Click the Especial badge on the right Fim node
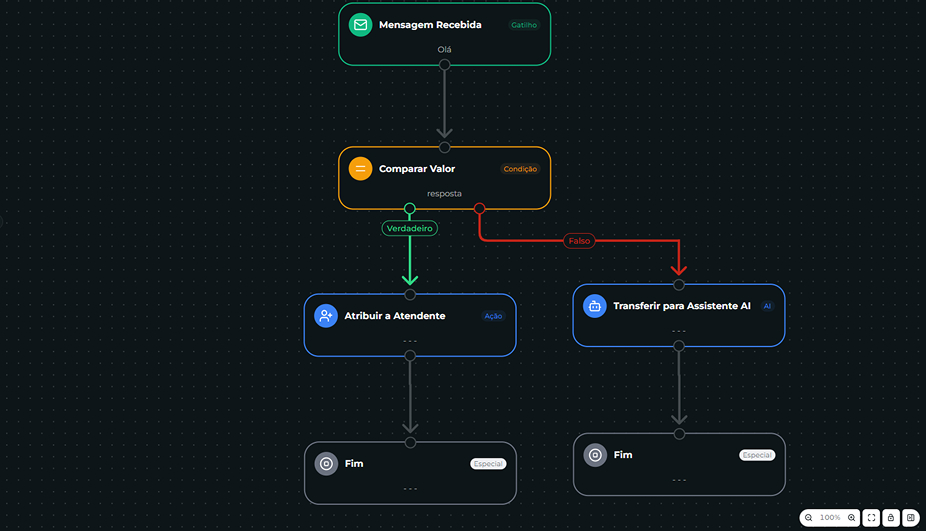926x531 pixels. [757, 455]
